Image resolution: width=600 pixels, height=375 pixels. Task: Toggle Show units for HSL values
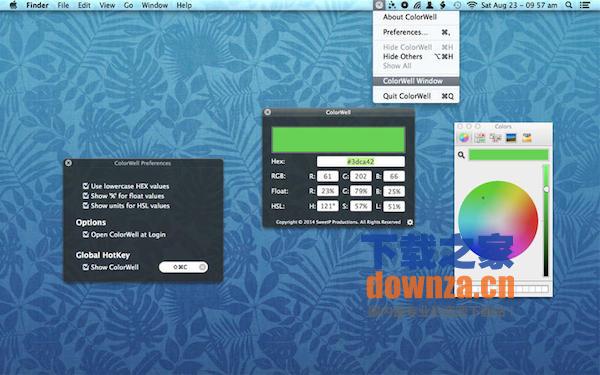86,206
